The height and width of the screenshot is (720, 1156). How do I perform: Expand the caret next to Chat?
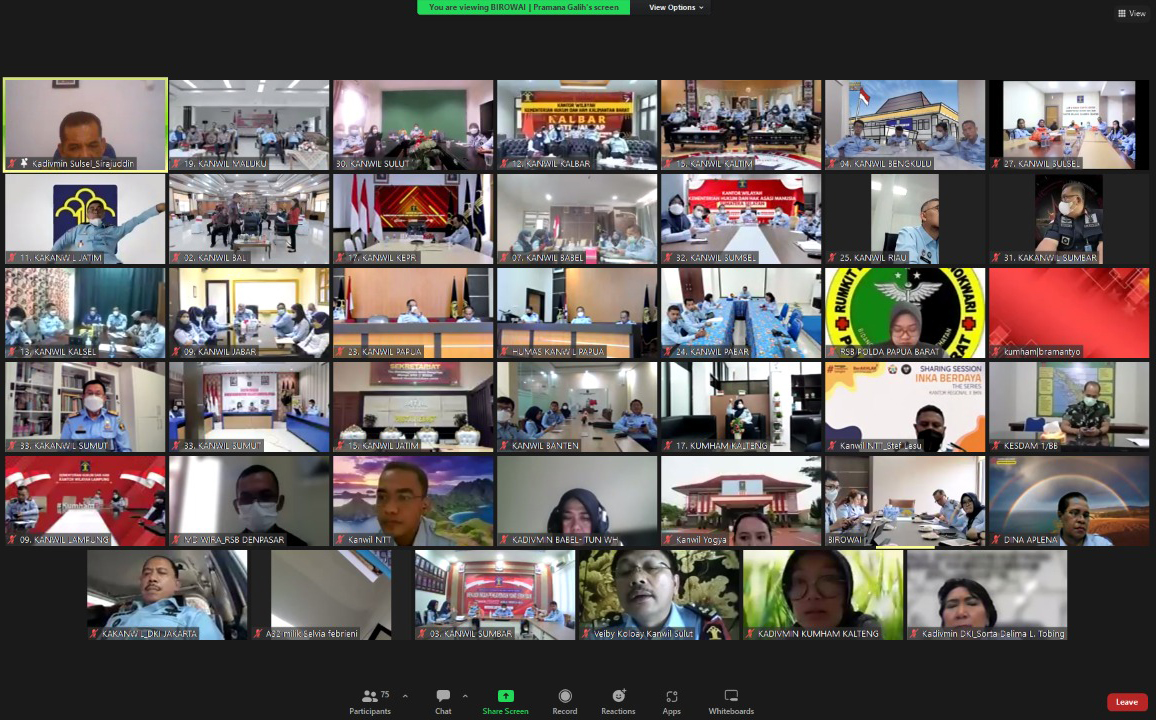465,696
